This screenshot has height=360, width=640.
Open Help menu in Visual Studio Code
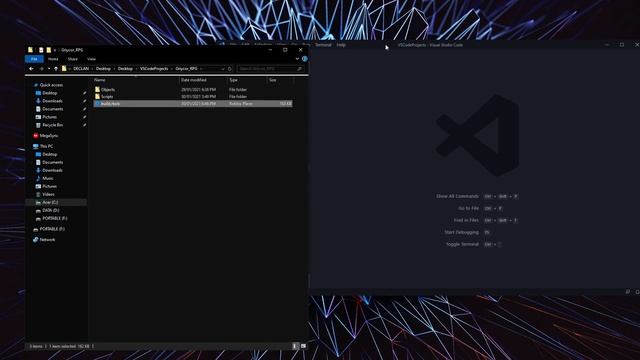pos(341,45)
